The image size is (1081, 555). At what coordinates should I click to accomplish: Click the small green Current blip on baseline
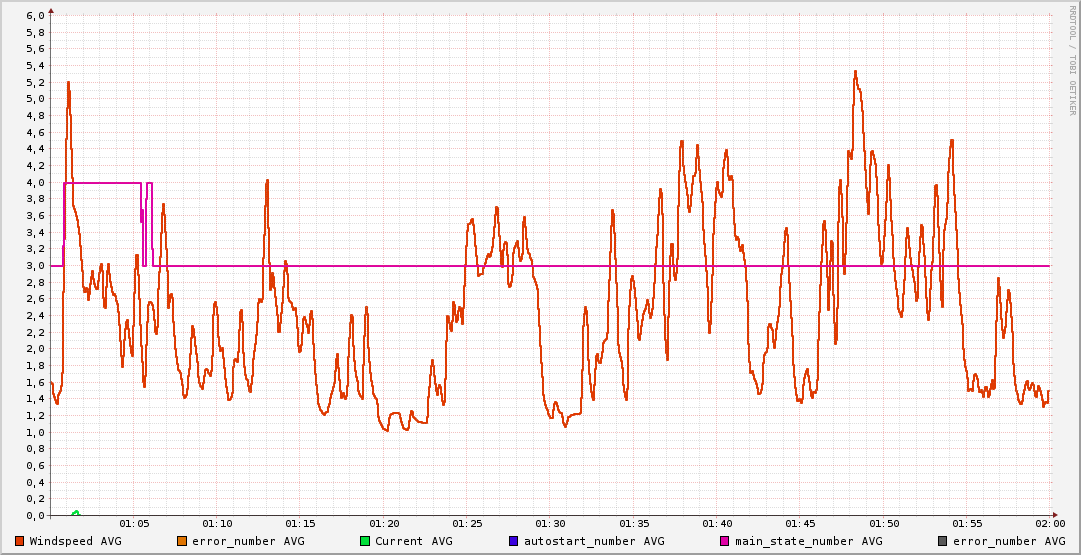[x=76, y=513]
